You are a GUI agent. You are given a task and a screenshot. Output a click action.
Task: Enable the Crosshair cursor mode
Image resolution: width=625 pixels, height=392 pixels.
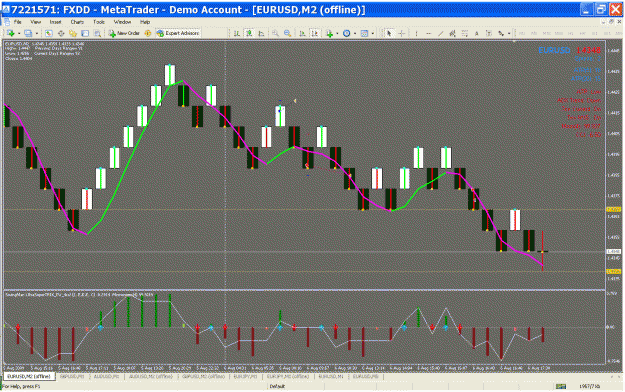[x=402, y=33]
